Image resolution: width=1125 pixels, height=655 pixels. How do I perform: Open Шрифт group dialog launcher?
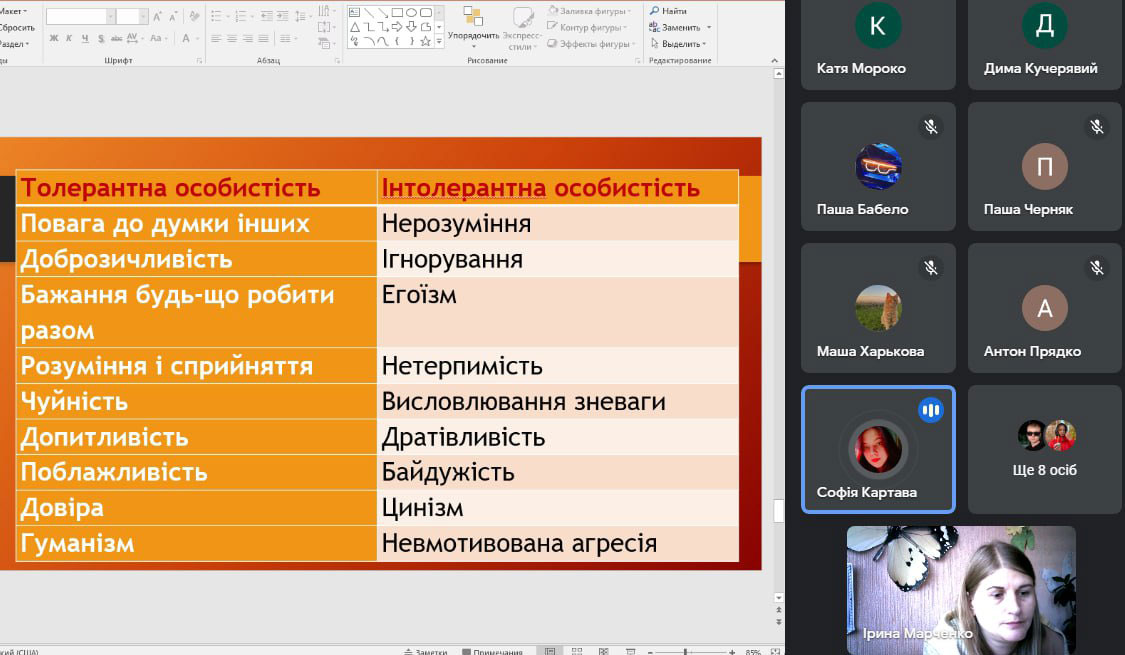point(199,62)
